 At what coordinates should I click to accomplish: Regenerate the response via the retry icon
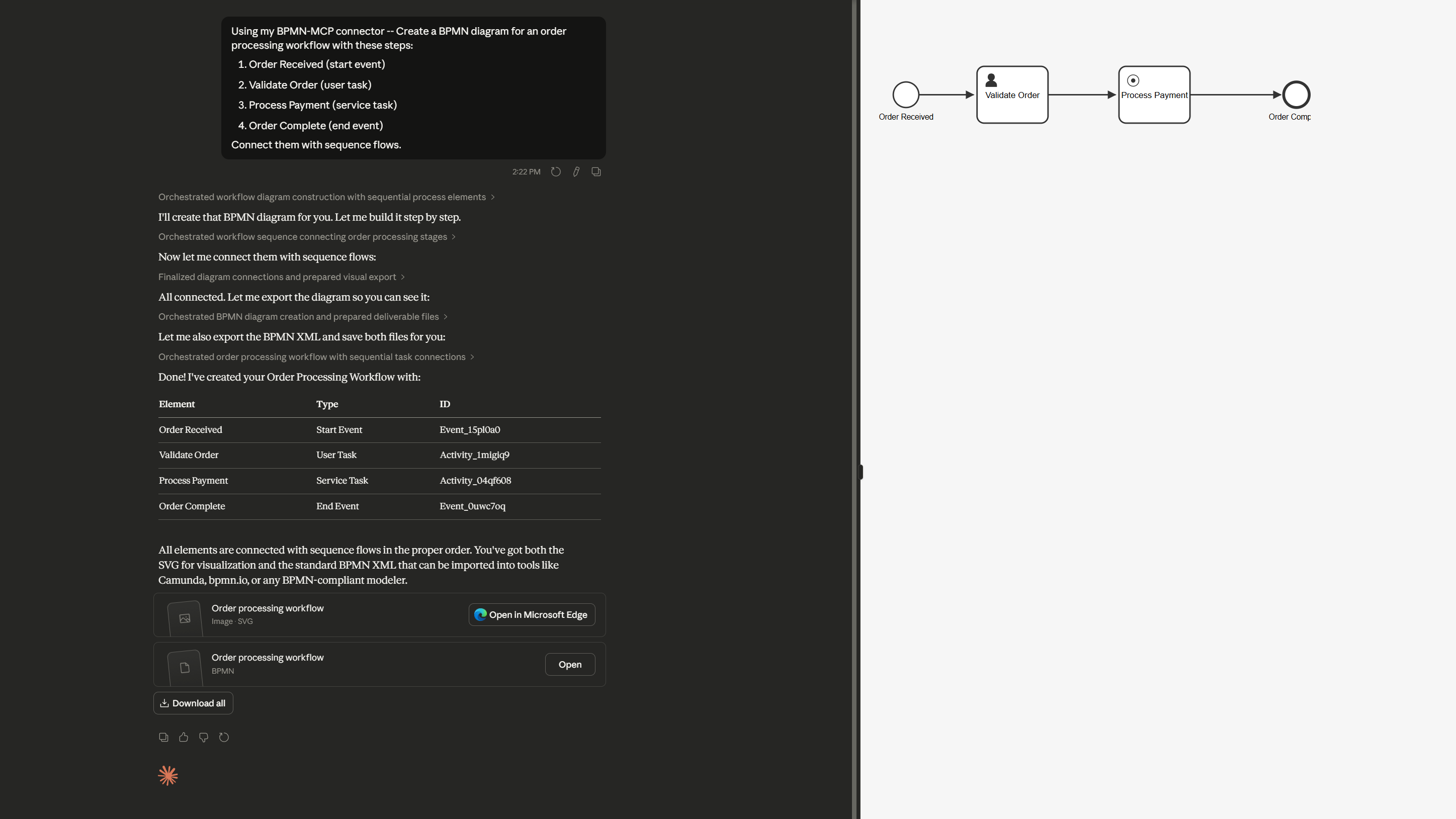pyautogui.click(x=224, y=738)
